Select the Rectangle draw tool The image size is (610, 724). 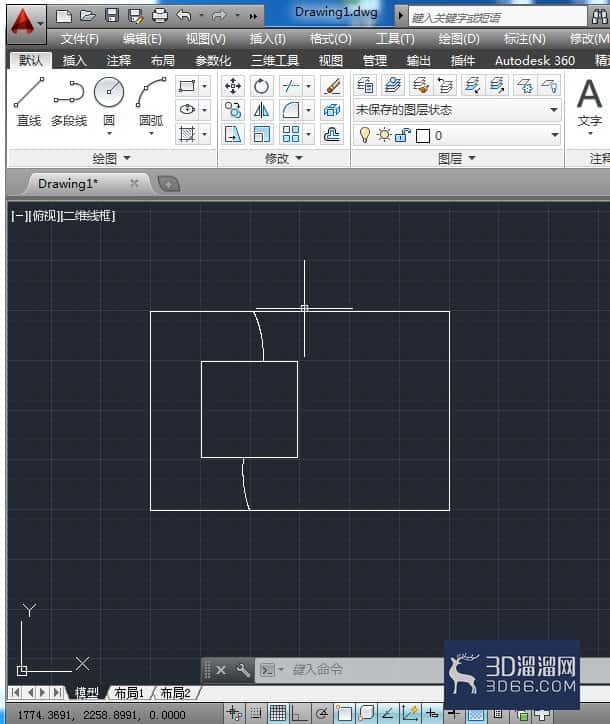[187, 86]
